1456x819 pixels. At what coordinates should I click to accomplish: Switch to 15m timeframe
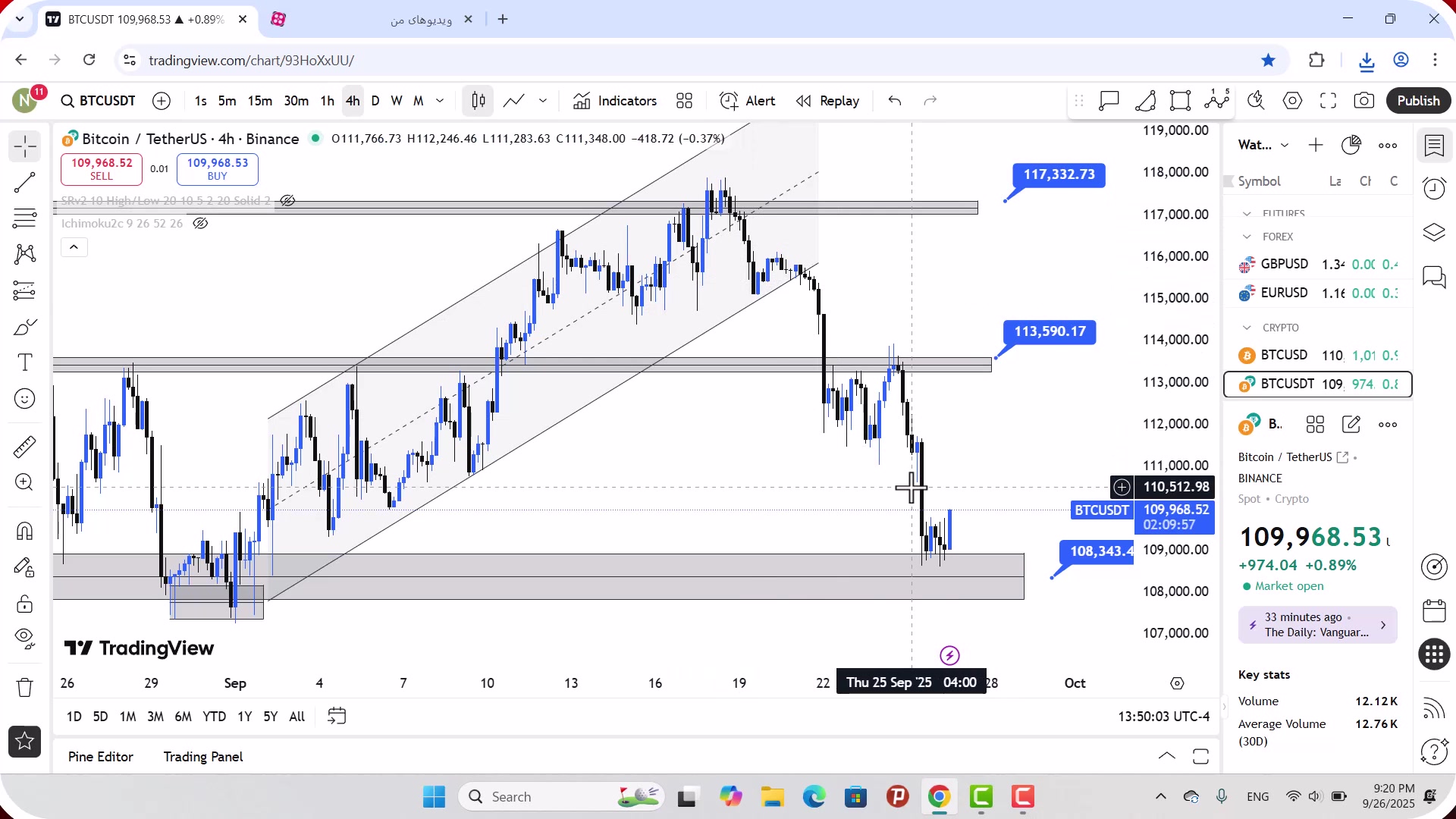(x=260, y=101)
